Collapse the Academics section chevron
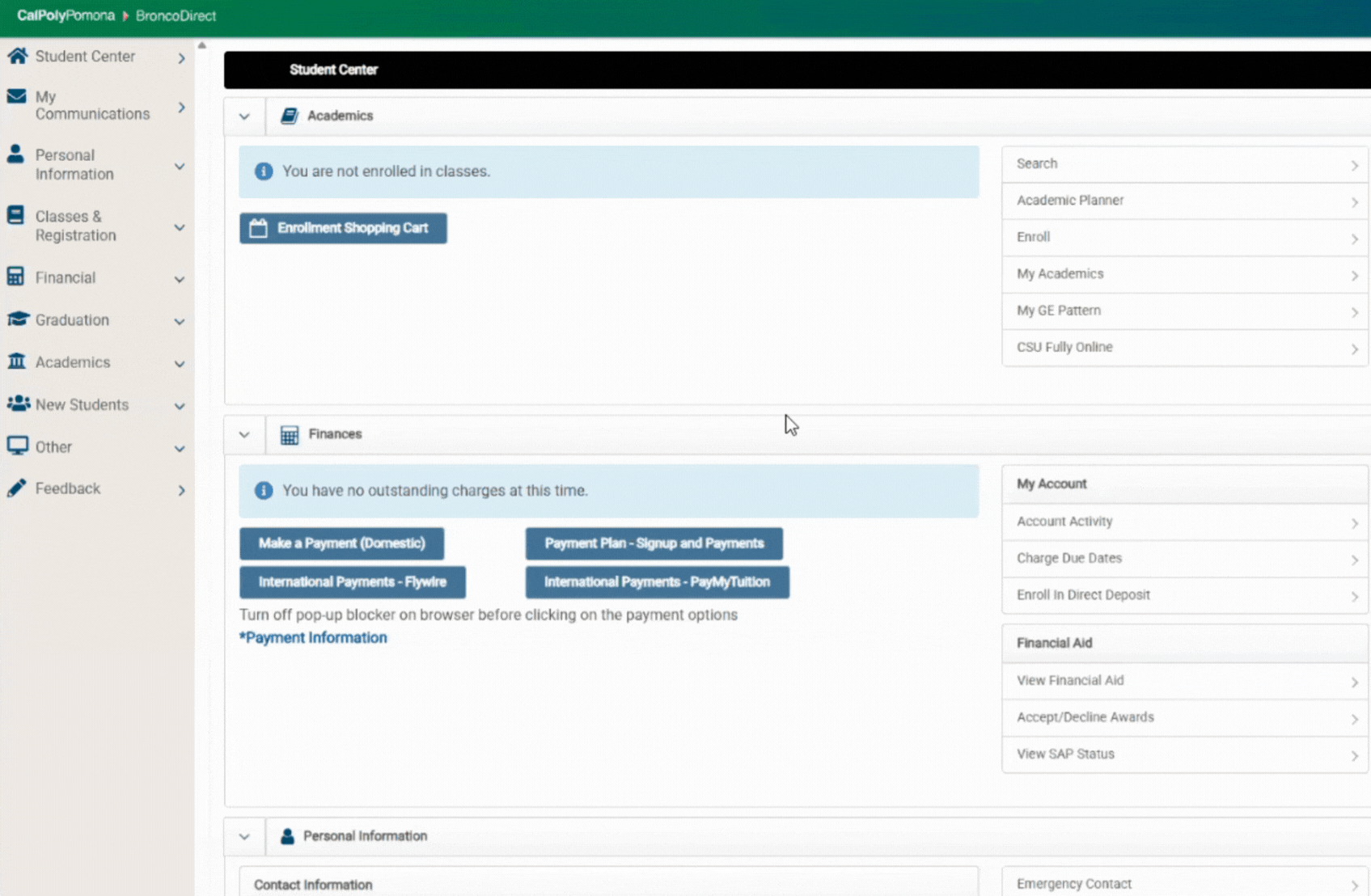Viewport: 1371px width, 896px height. pos(244,116)
